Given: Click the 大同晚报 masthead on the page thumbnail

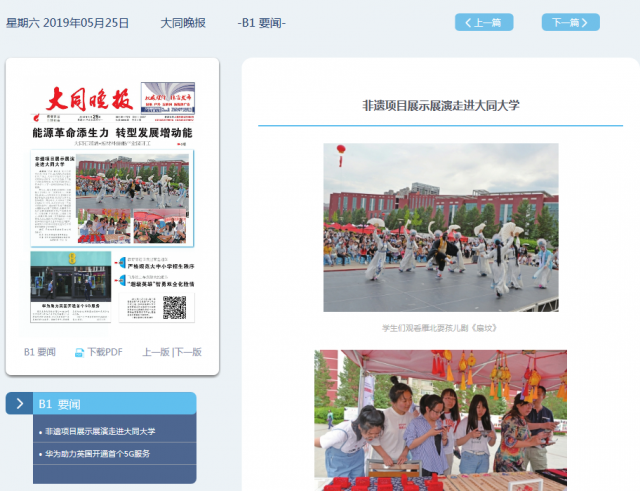Looking at the screenshot, I should click(x=89, y=99).
